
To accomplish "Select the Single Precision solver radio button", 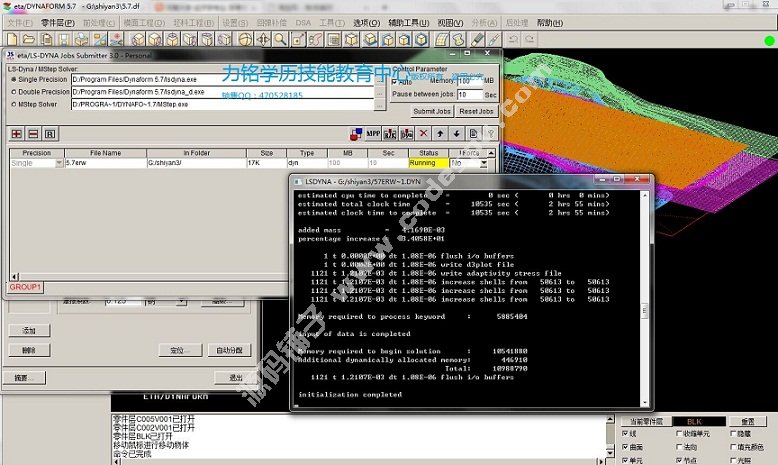I will (14, 79).
